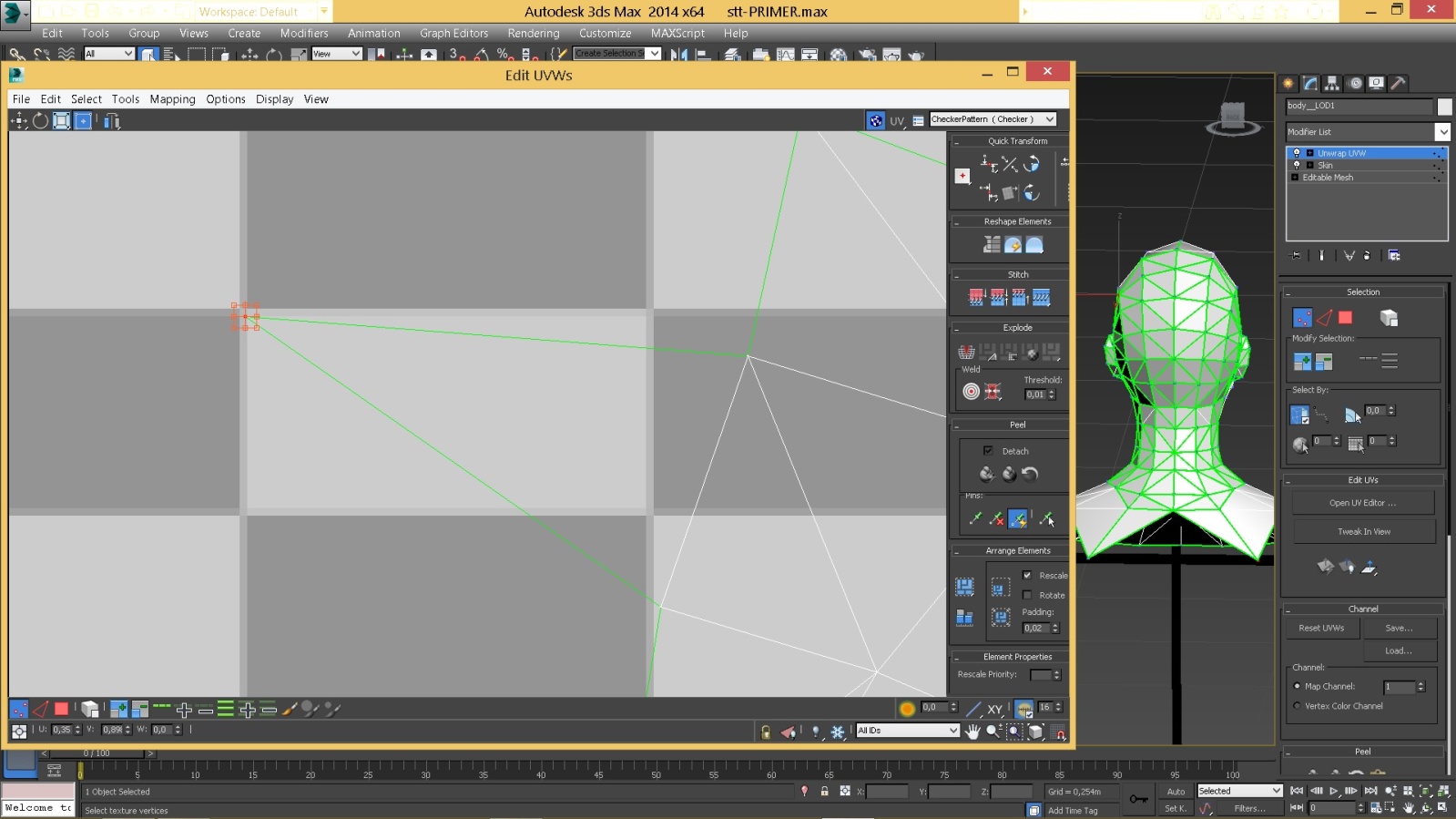The image size is (1456, 819).
Task: Open the Display menu in Edit UVWs
Action: tap(275, 99)
